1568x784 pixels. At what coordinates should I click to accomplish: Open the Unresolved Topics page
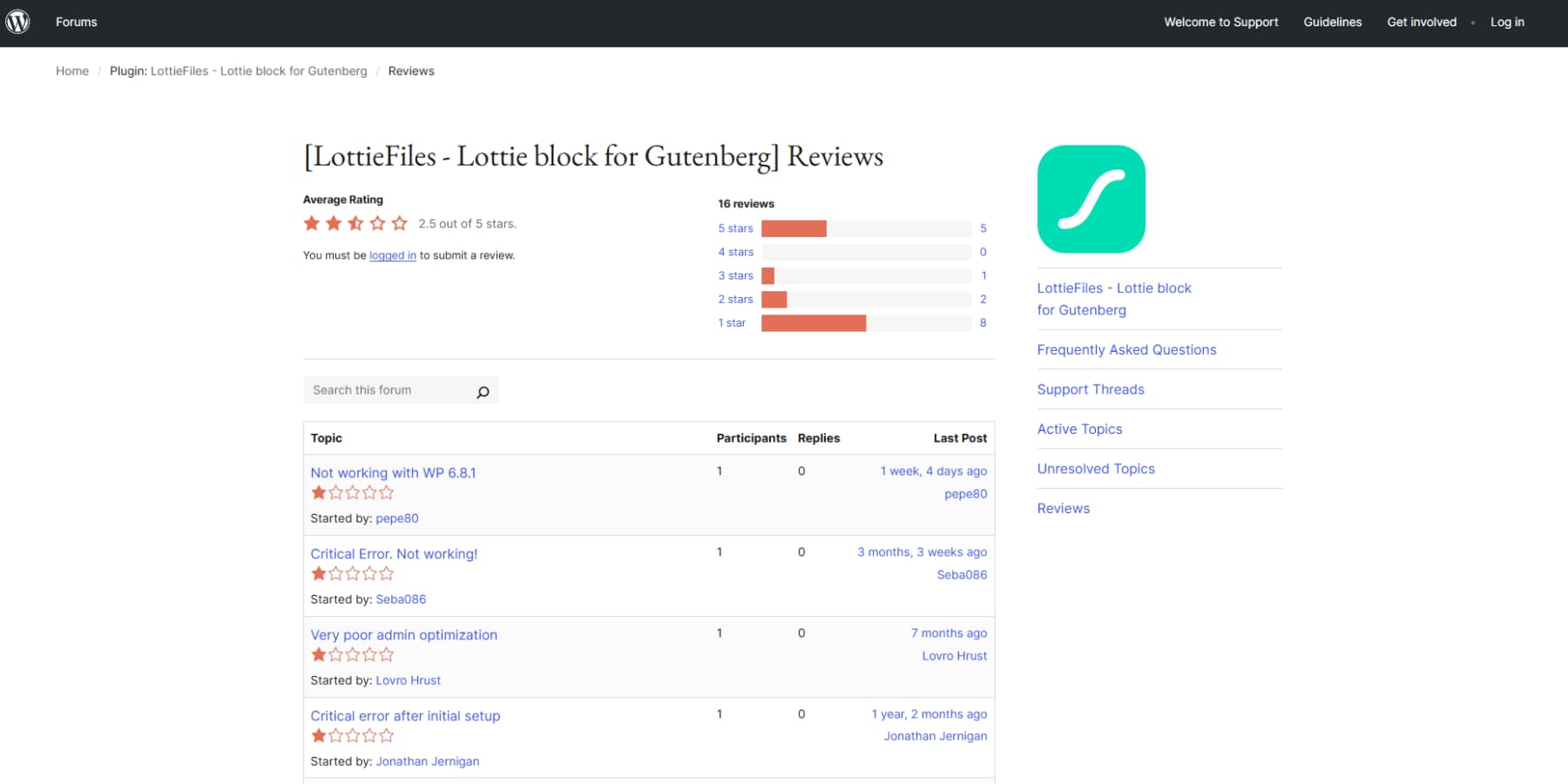pos(1096,469)
